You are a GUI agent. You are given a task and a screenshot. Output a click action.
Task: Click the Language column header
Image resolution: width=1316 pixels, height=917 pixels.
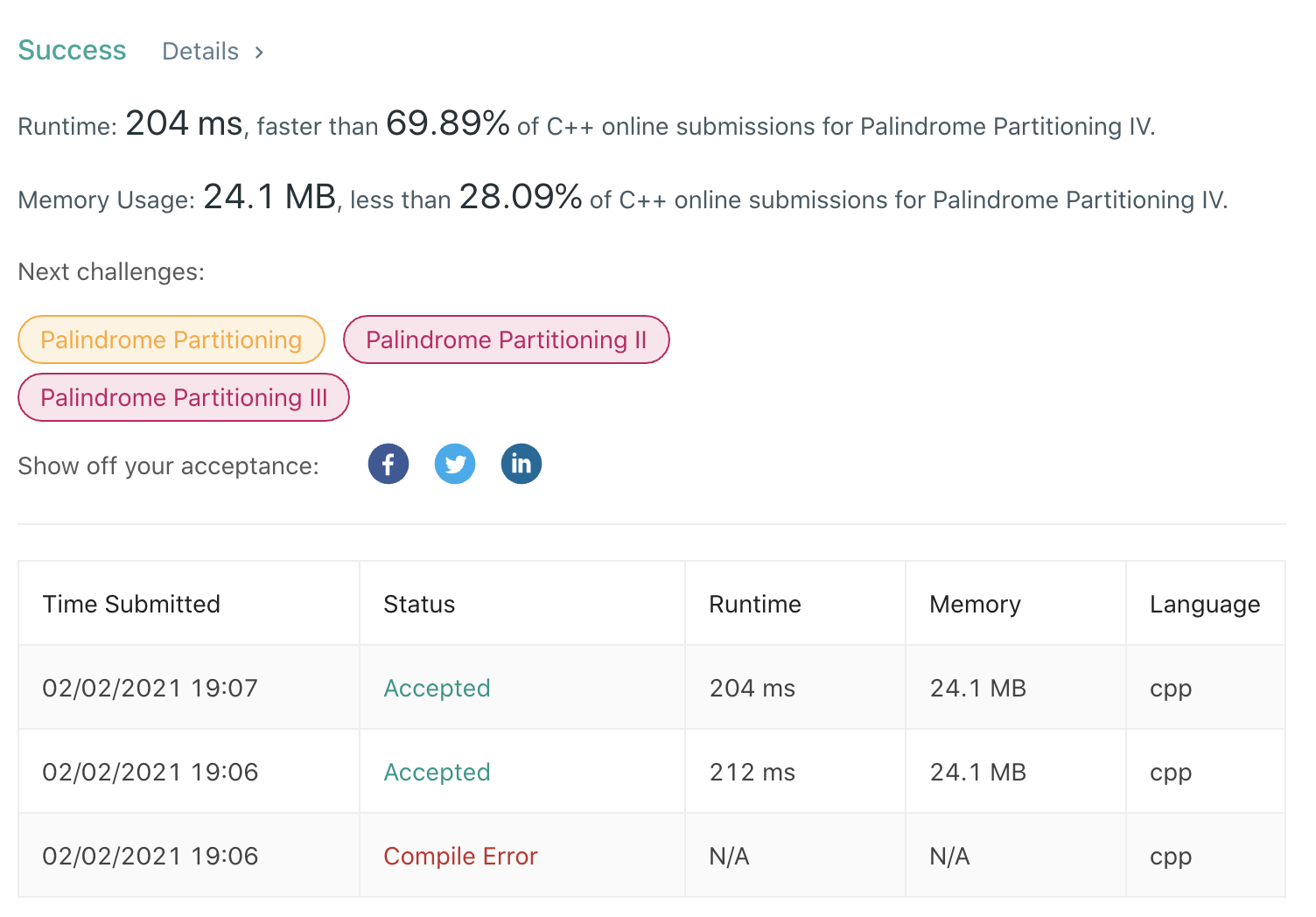click(1205, 604)
